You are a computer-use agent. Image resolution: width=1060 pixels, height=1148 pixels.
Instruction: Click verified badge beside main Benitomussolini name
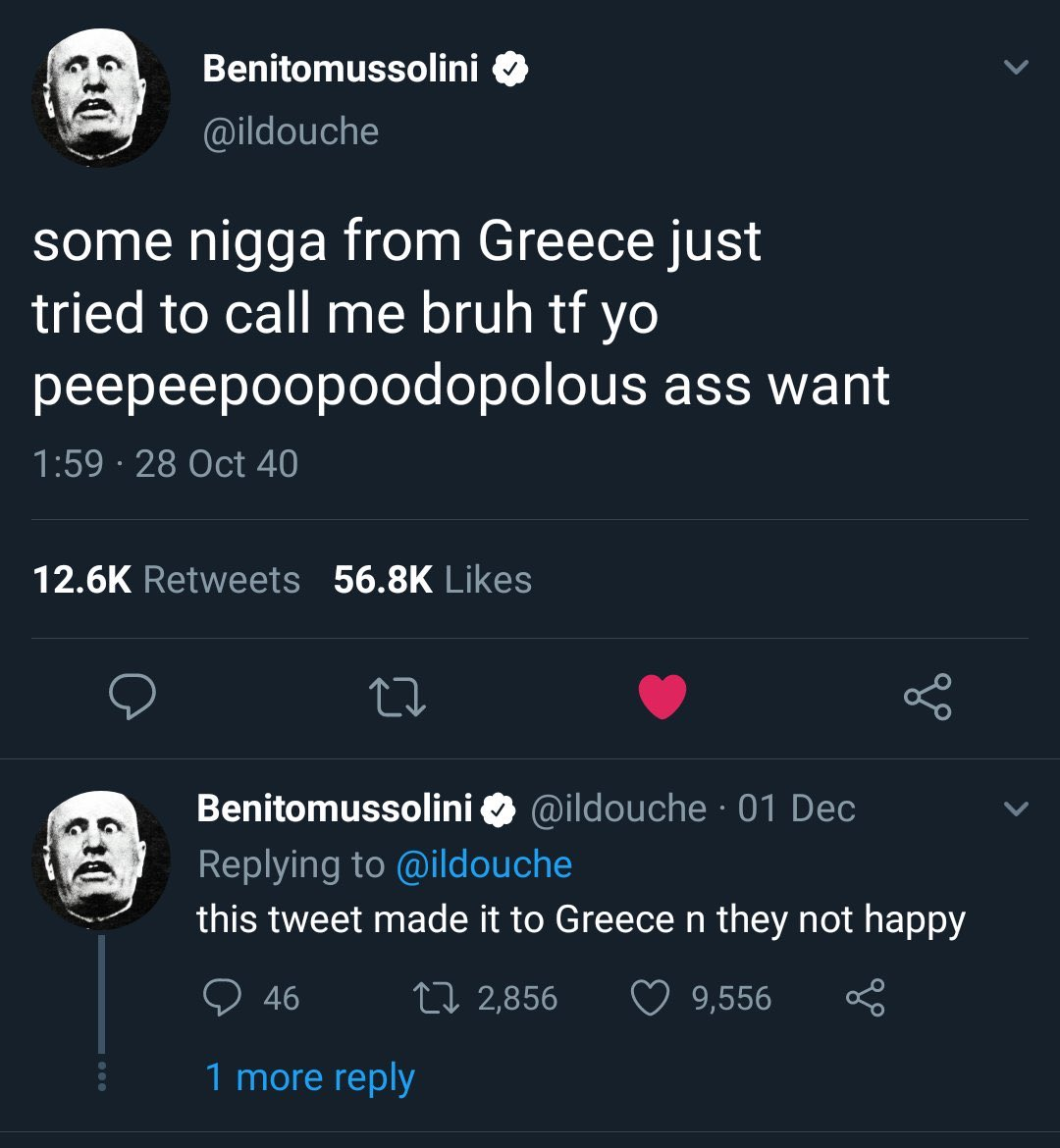[509, 70]
